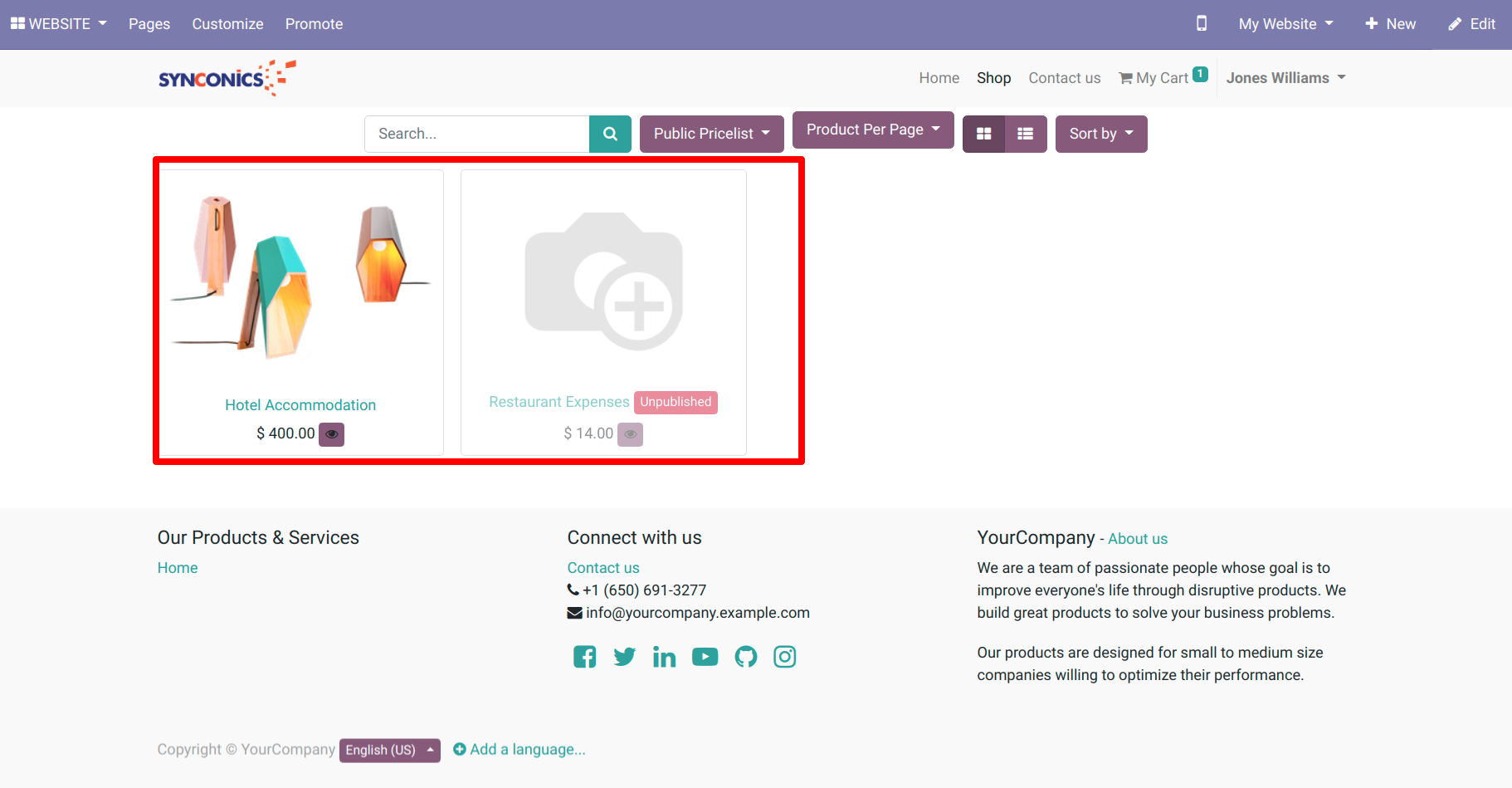Expand the Public Pricelist dropdown

711,134
